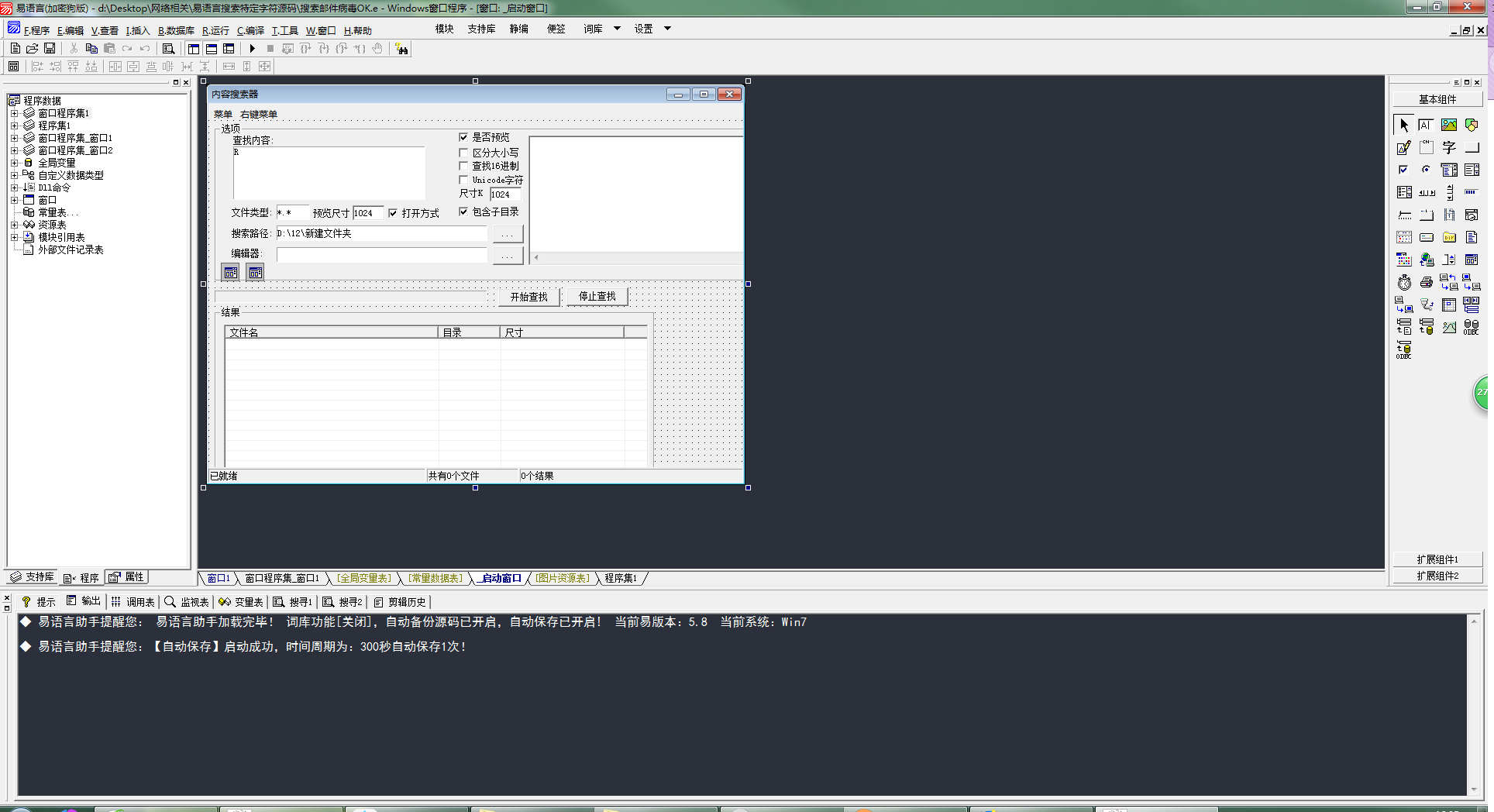
Task: Expand the 全局变量 tree node
Action: pyautogui.click(x=14, y=163)
